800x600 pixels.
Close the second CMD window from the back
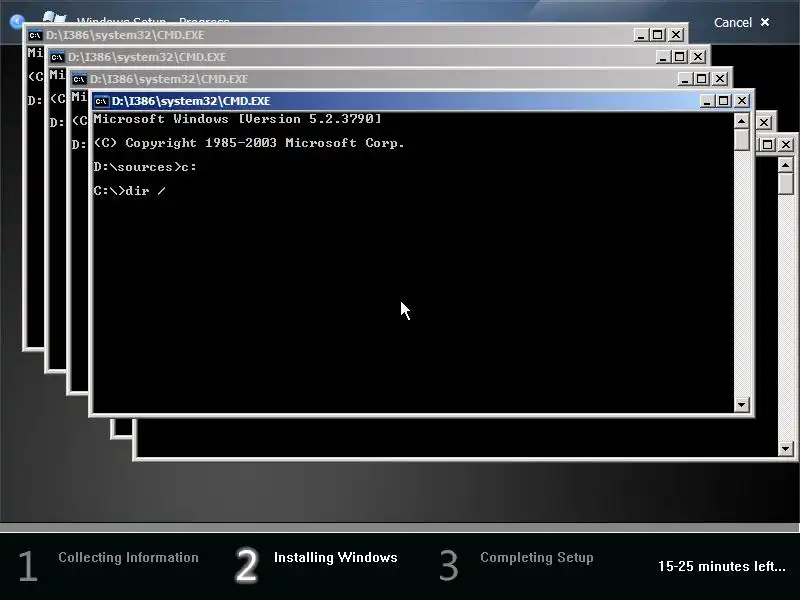pos(698,57)
